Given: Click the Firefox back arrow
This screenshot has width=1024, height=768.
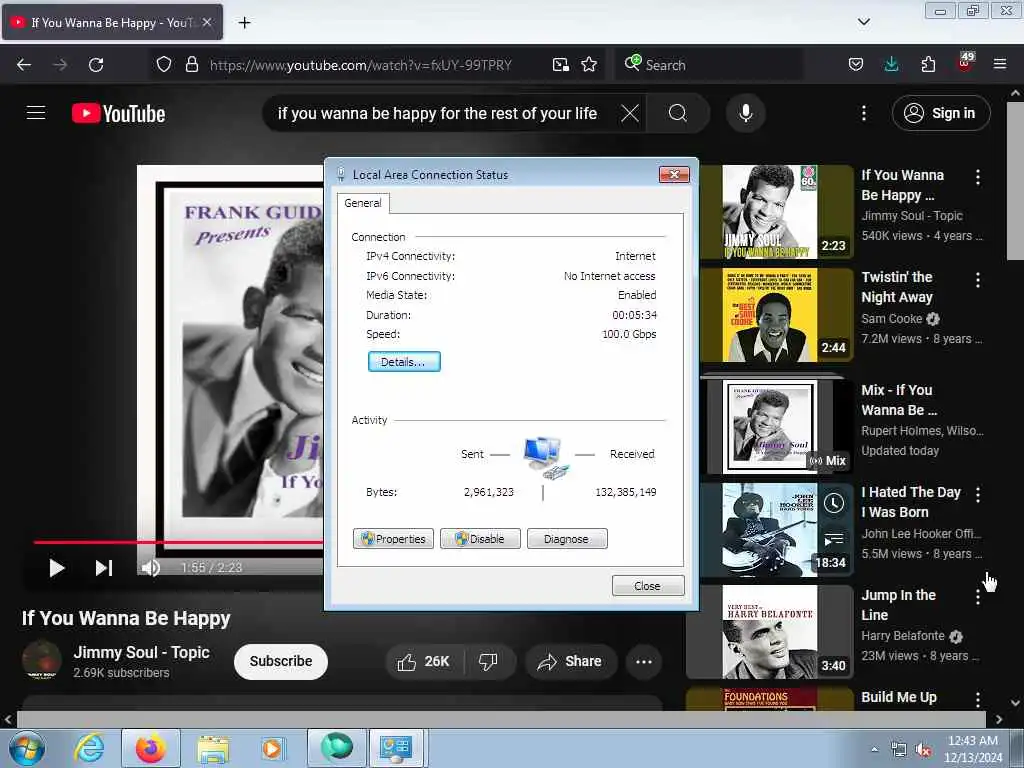Looking at the screenshot, I should click(x=24, y=65).
